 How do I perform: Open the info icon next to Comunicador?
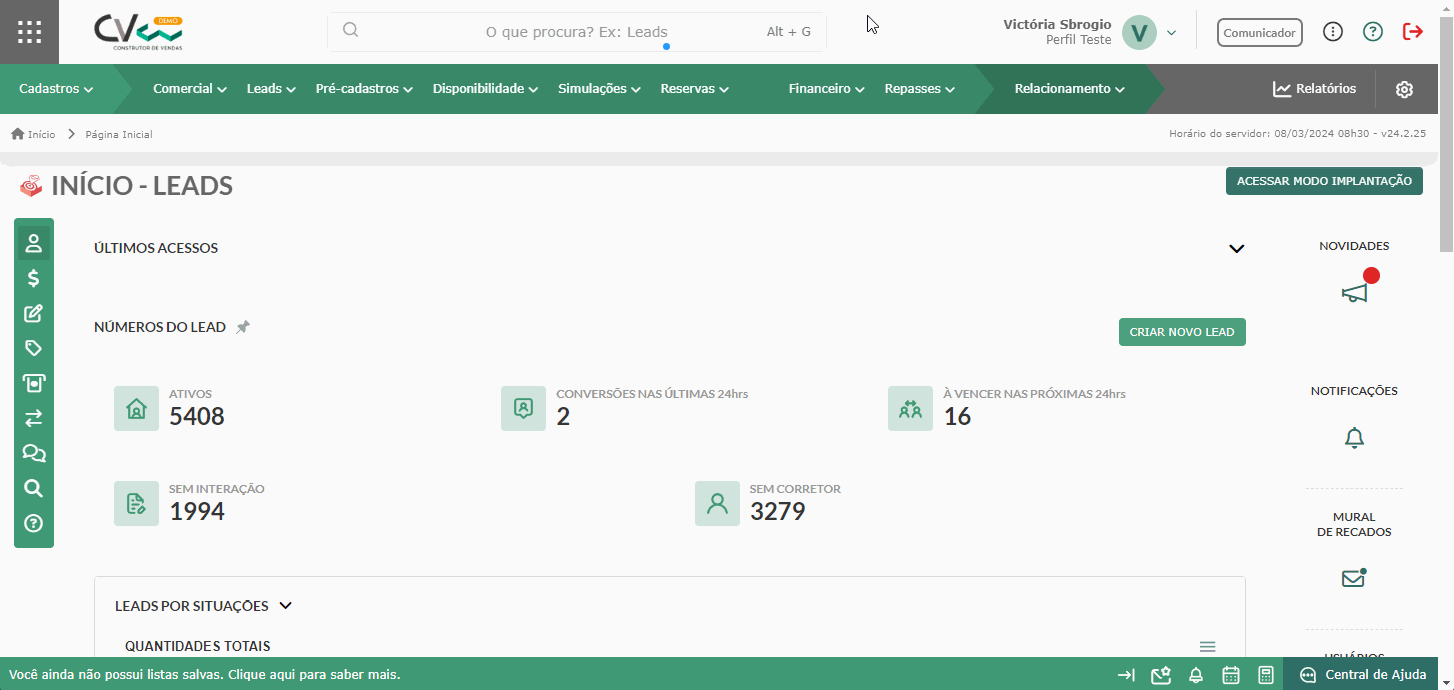click(x=1332, y=32)
